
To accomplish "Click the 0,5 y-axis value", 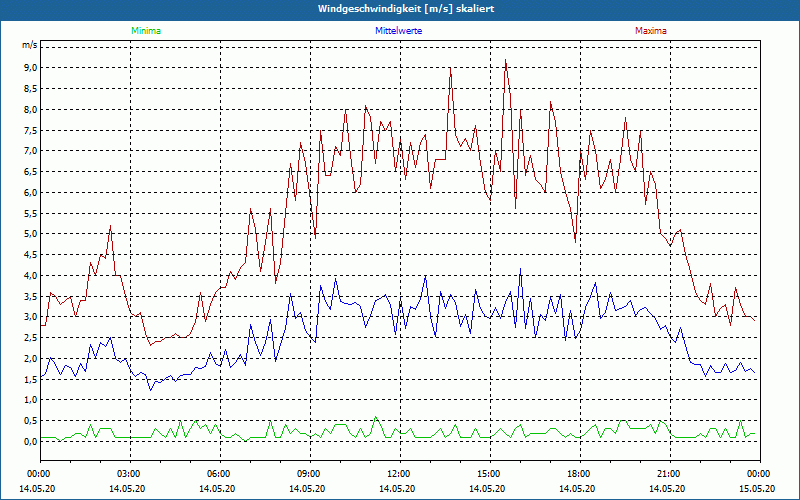I will click(x=31, y=421).
